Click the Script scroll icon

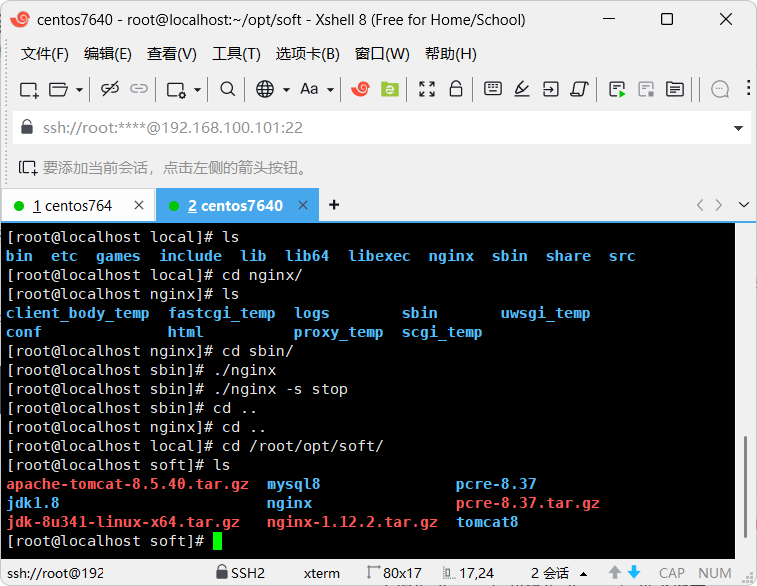coord(579,89)
